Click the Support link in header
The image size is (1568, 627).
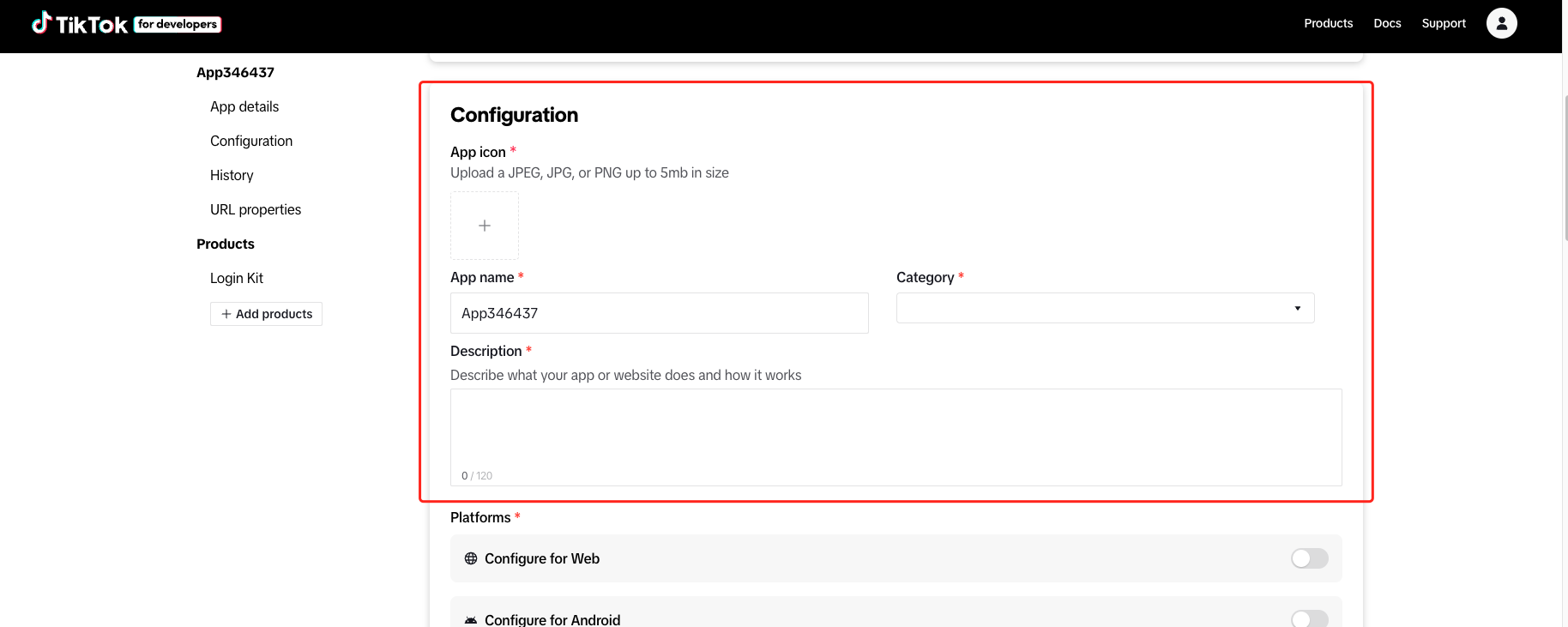[x=1444, y=23]
